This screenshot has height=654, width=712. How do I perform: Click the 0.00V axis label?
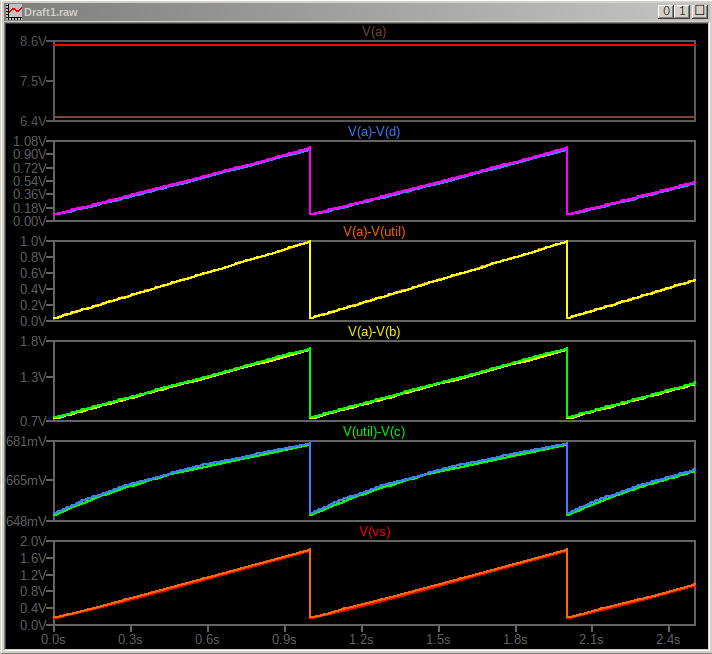tap(30, 221)
